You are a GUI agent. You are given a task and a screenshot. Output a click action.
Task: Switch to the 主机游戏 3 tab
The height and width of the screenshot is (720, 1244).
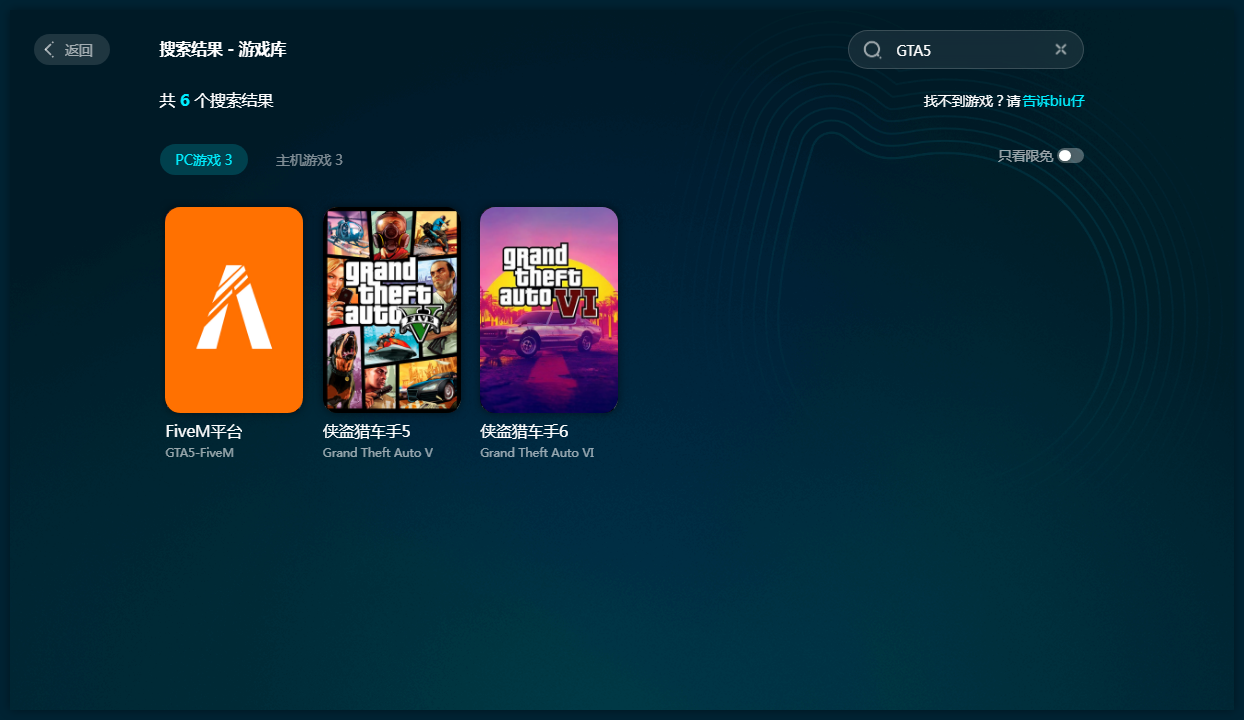[309, 160]
